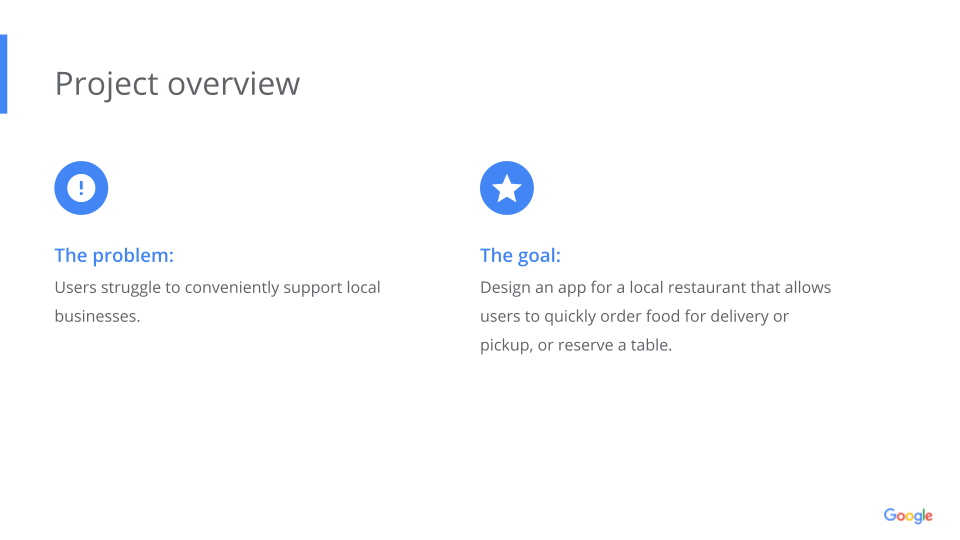
Task: Click the word "businesses." in the problem text
Action: tap(97, 317)
